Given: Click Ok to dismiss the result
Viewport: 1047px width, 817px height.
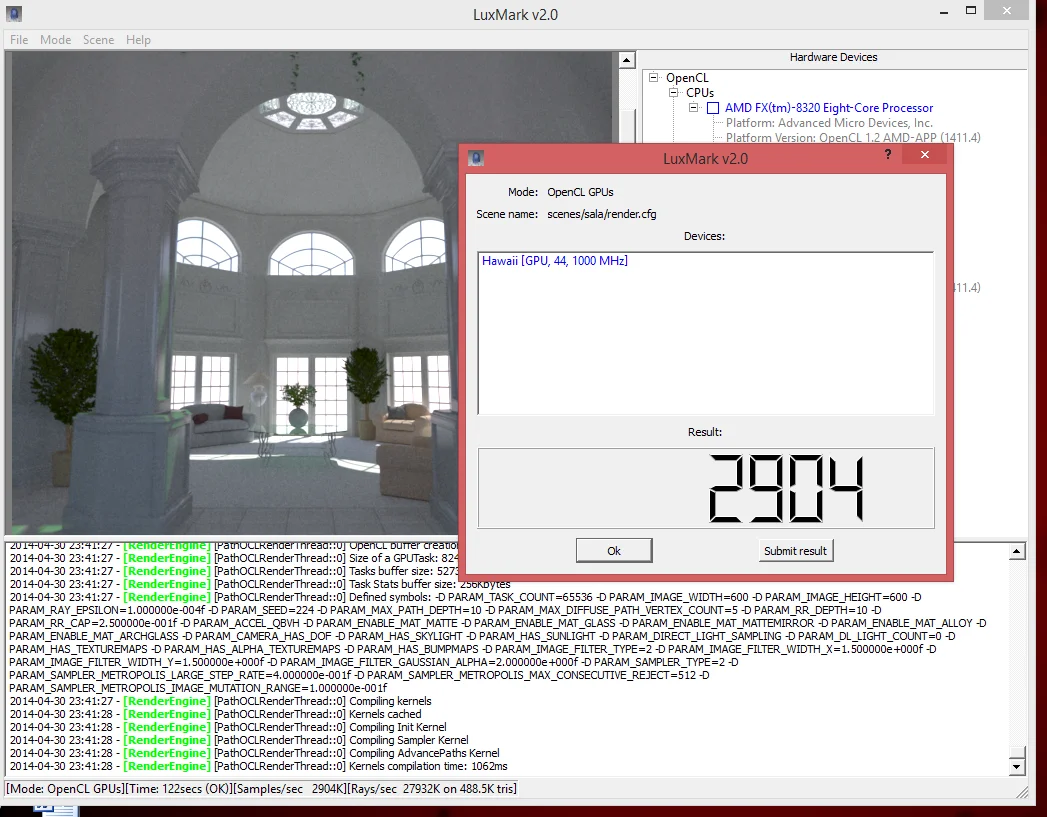Looking at the screenshot, I should tap(614, 551).
